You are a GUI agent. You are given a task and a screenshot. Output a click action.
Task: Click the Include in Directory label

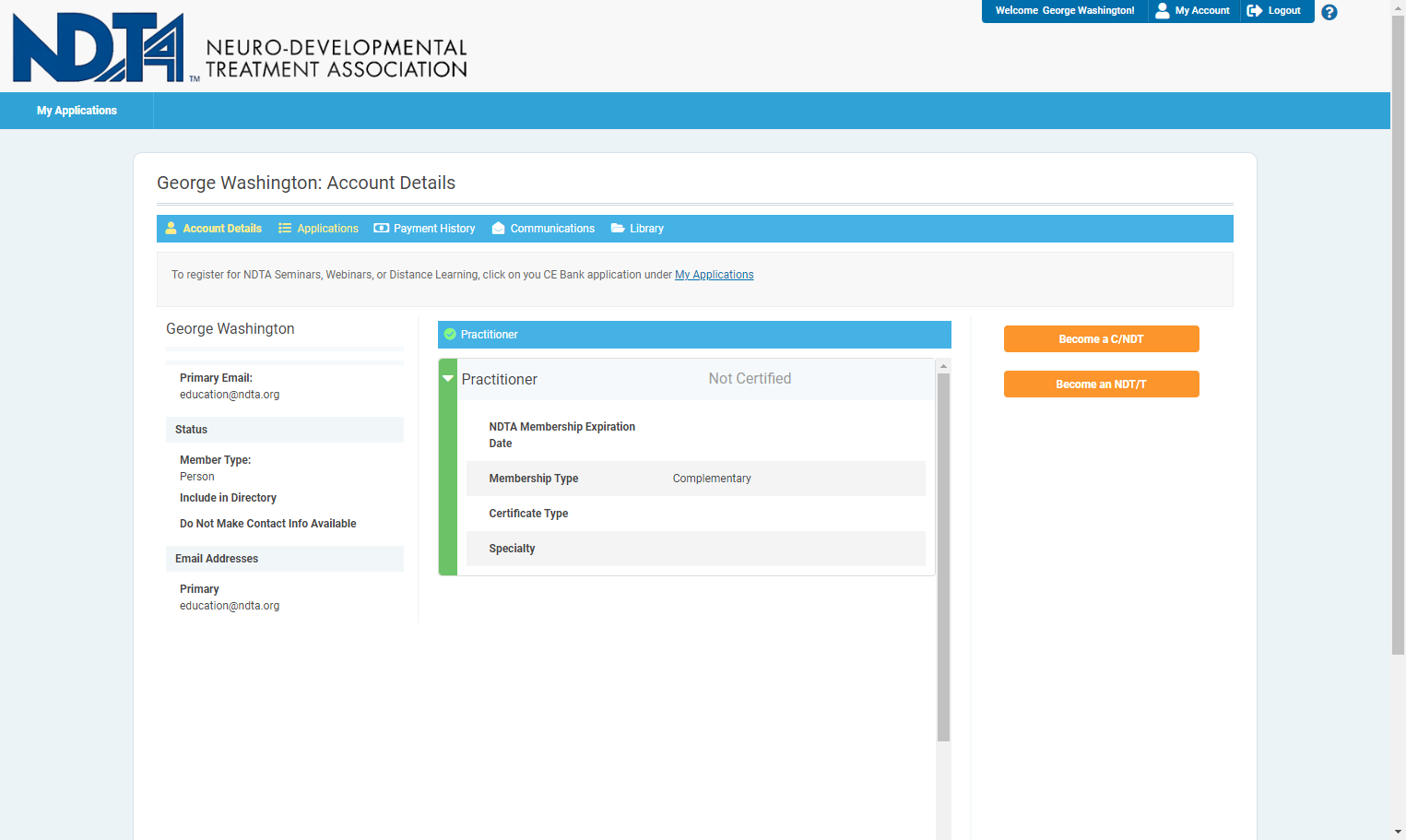(x=228, y=498)
